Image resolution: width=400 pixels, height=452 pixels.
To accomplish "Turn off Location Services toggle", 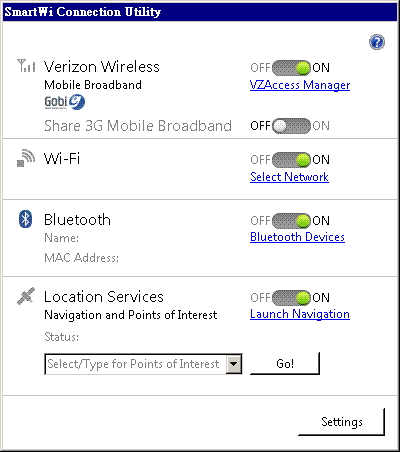I will (x=291, y=298).
